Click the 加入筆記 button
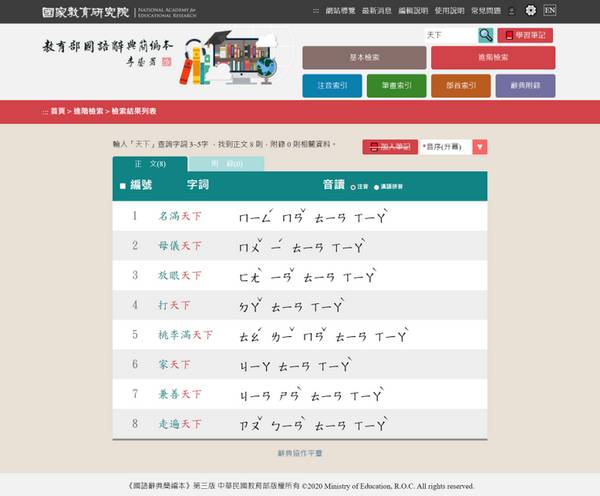The width and height of the screenshot is (600, 496). (x=390, y=147)
